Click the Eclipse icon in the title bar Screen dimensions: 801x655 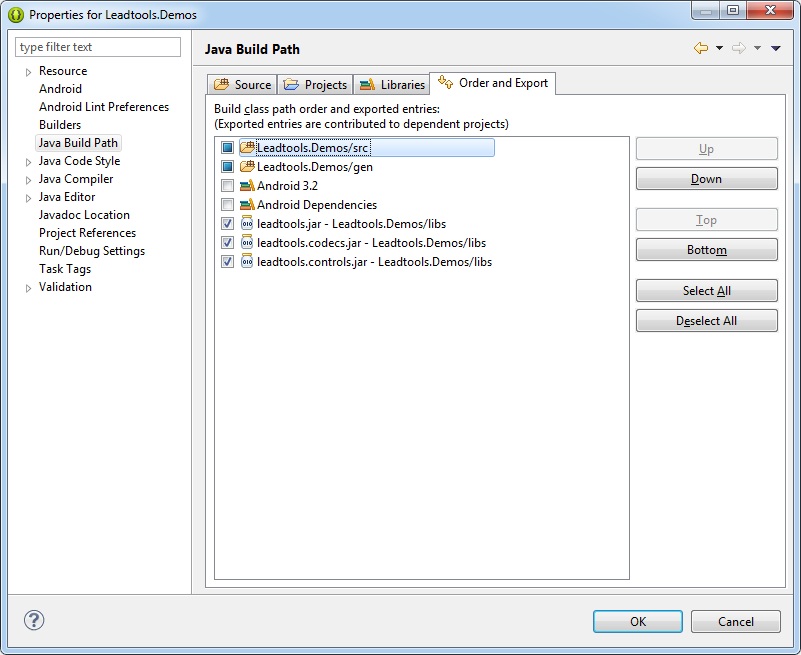click(x=16, y=14)
